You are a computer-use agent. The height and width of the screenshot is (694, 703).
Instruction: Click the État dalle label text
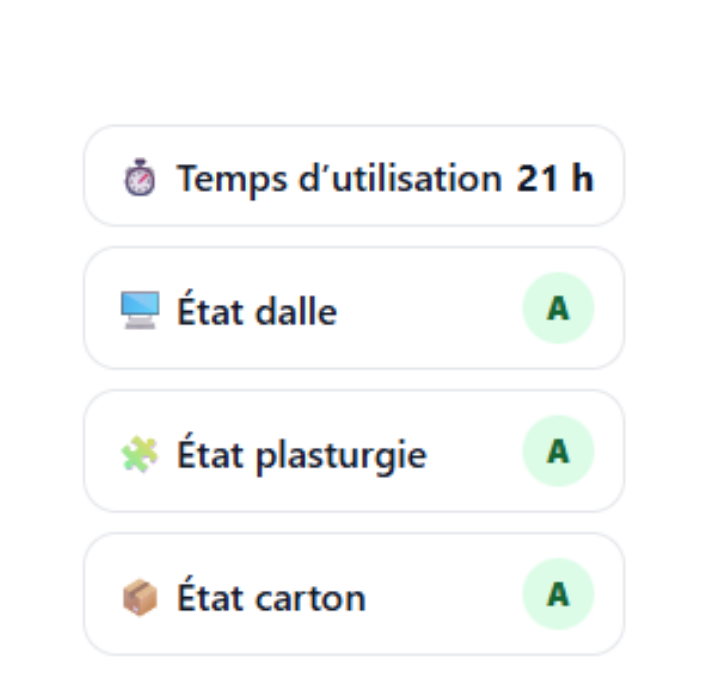257,311
